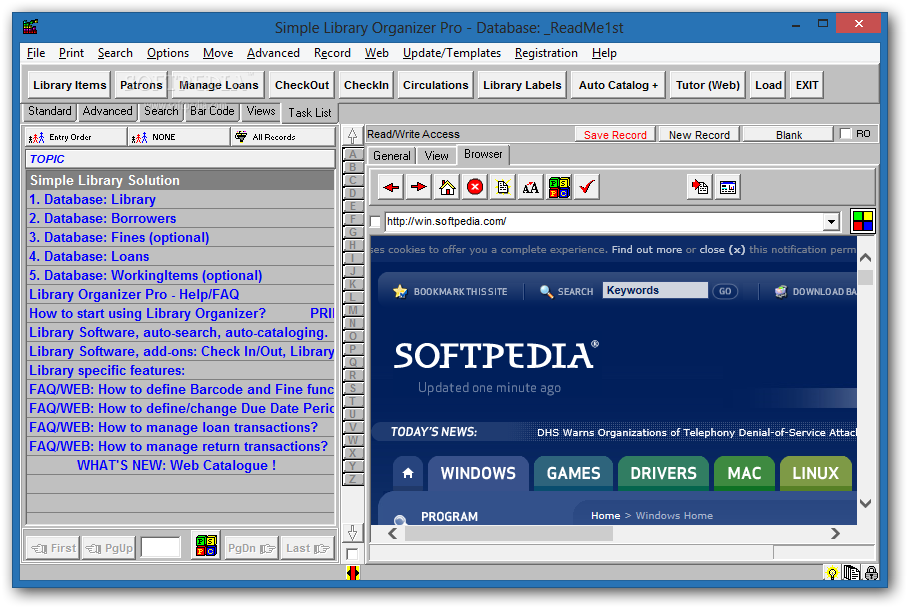Click the copy-to-record arrow document icon
Viewport: 908px width, 608px height.
click(x=700, y=187)
